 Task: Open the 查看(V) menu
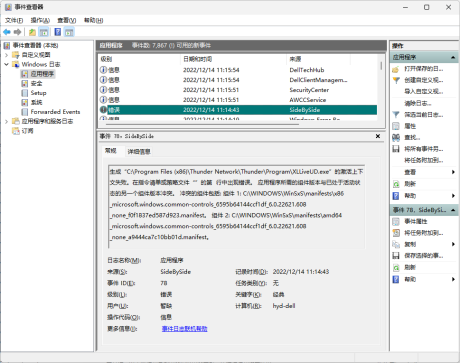[67, 20]
